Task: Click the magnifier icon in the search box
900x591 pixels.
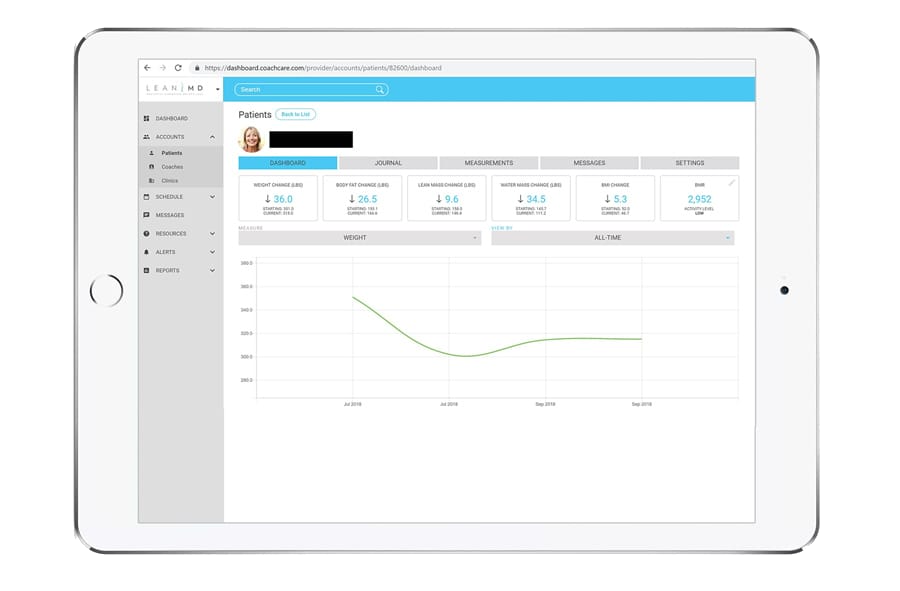Action: click(379, 90)
